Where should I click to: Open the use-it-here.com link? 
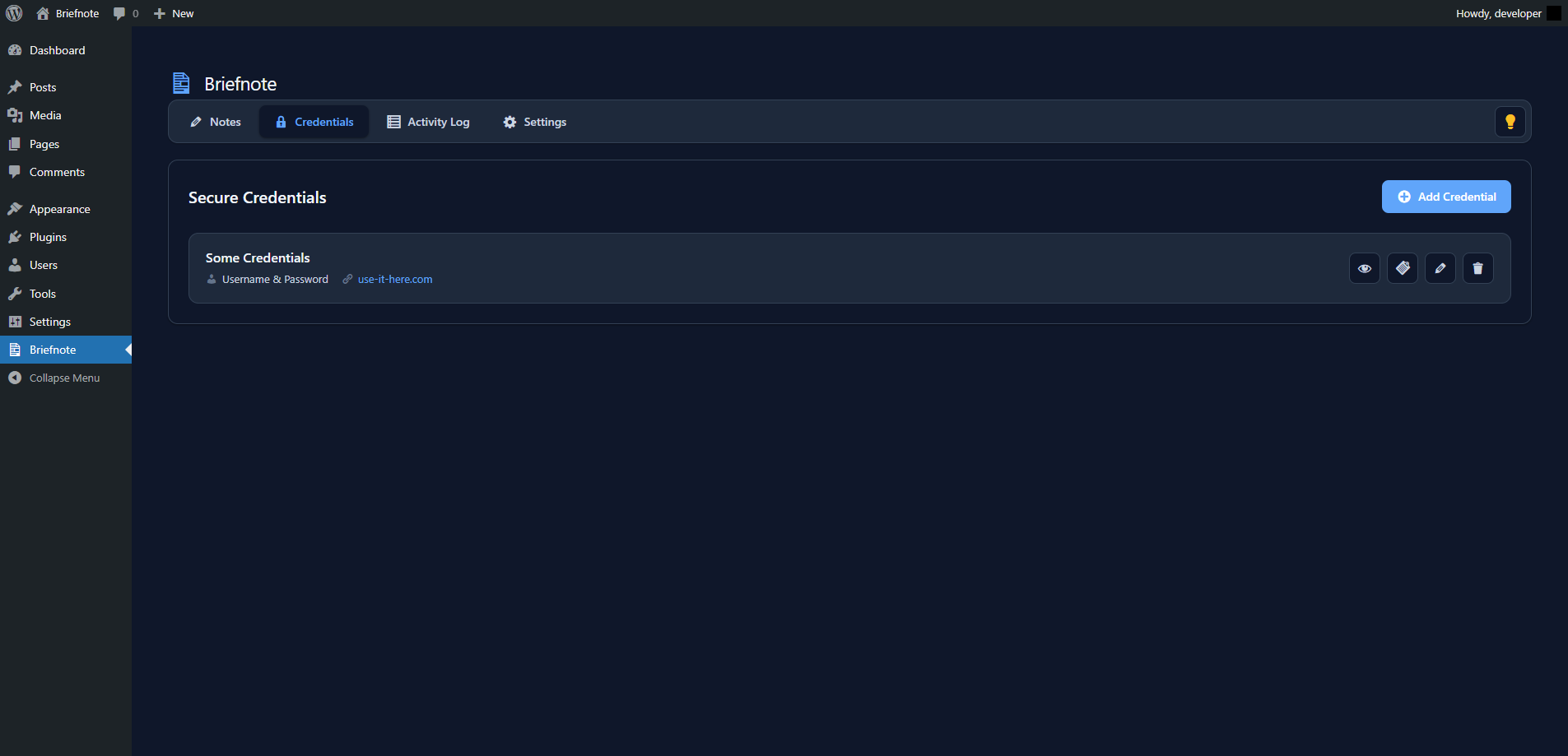(395, 280)
